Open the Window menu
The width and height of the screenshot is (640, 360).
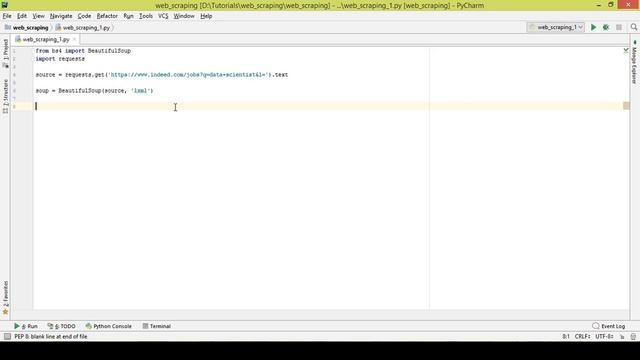coord(184,16)
